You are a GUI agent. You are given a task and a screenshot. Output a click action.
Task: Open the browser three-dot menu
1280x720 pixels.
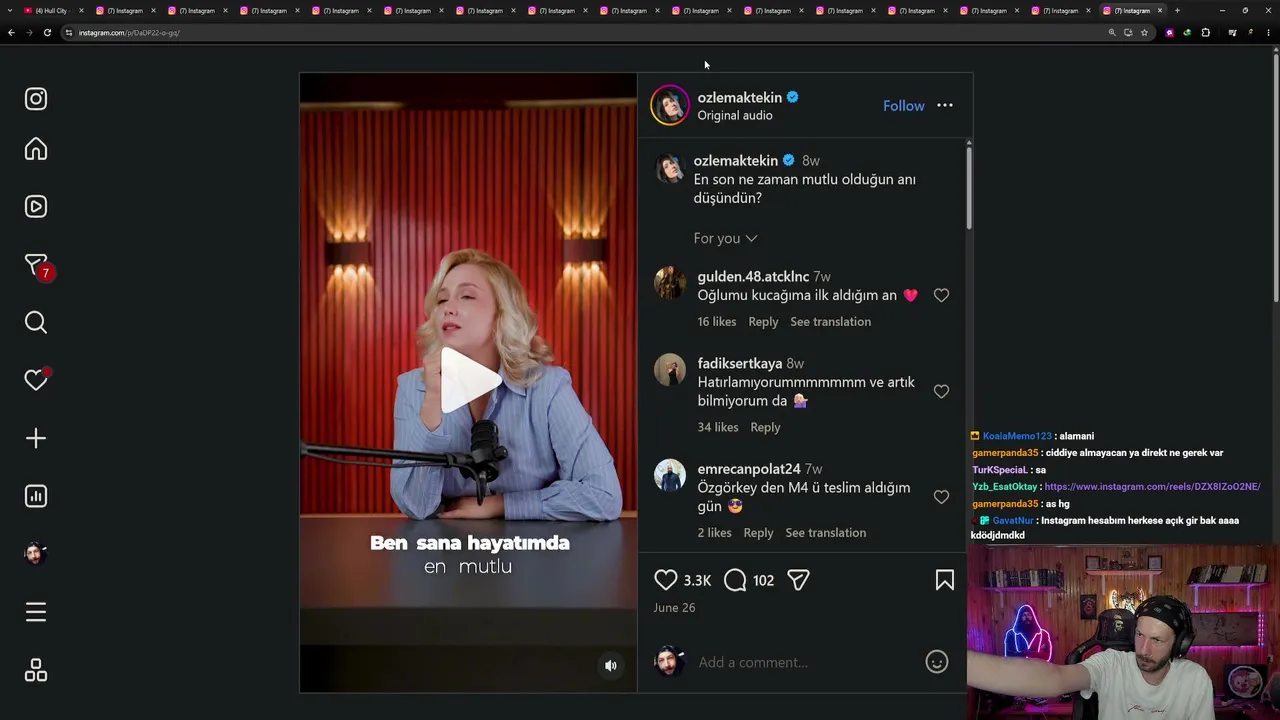tap(1269, 33)
